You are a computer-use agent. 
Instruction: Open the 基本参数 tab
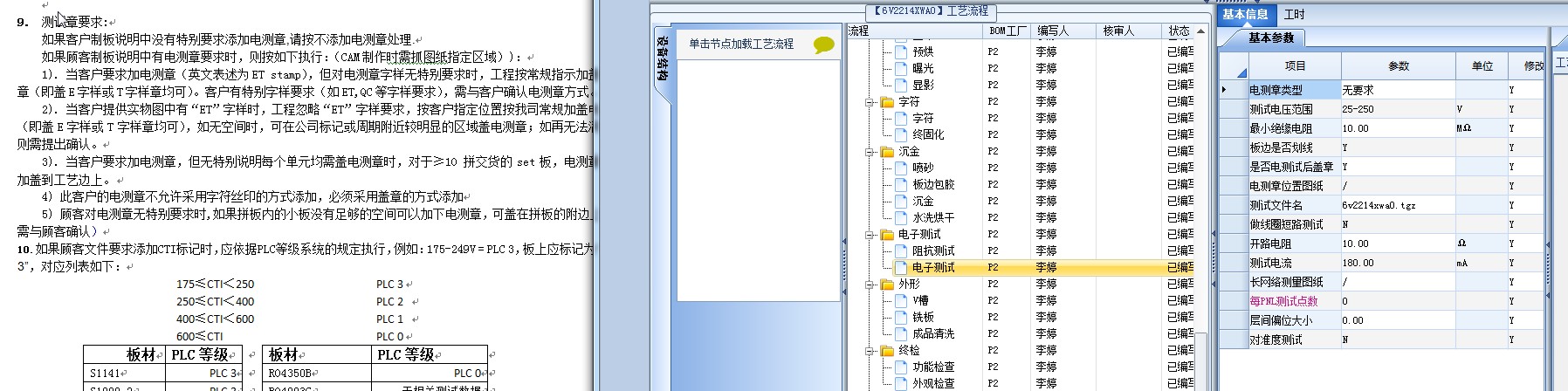tap(1271, 38)
